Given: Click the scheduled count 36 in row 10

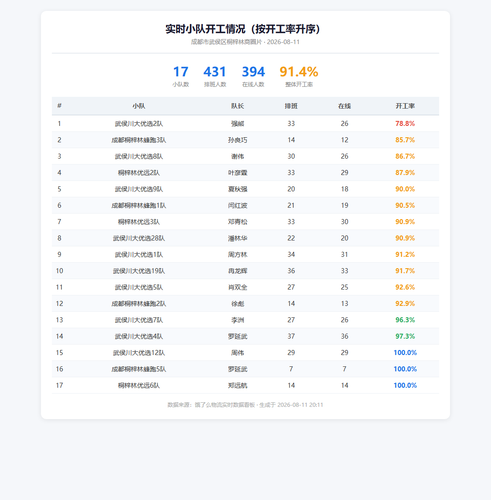Looking at the screenshot, I should pyautogui.click(x=291, y=271).
